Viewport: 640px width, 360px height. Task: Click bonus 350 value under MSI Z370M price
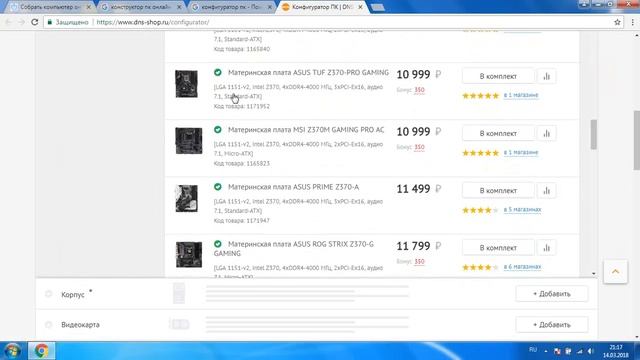coord(419,147)
